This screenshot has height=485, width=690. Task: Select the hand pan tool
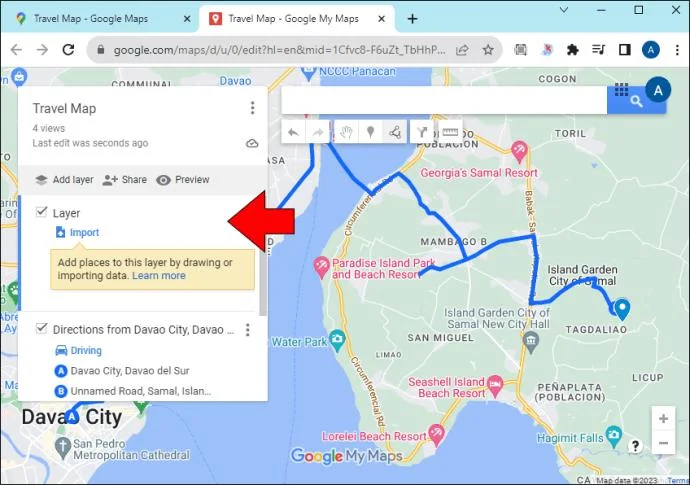pos(347,132)
